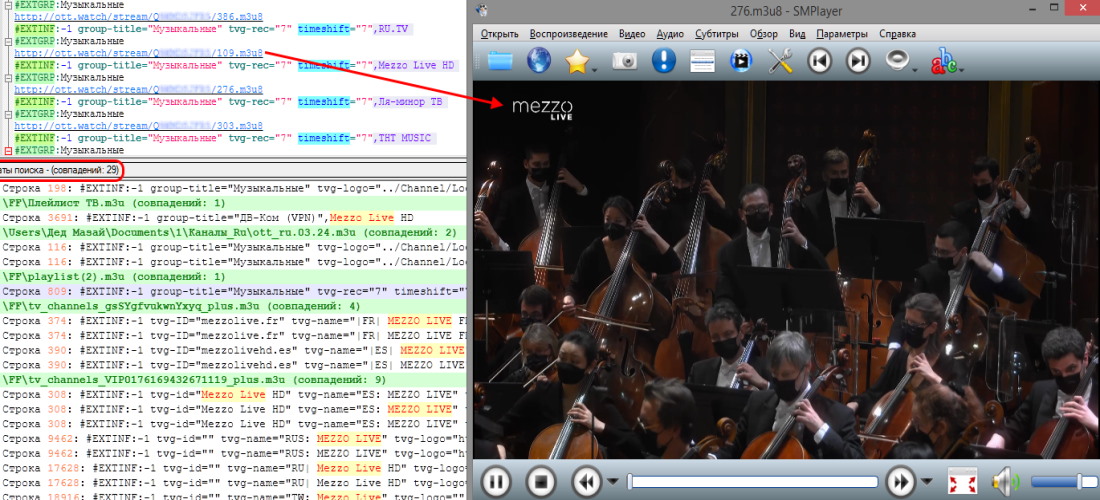Click the orchestra video display area
The image size is (1100, 500).
pos(786,270)
